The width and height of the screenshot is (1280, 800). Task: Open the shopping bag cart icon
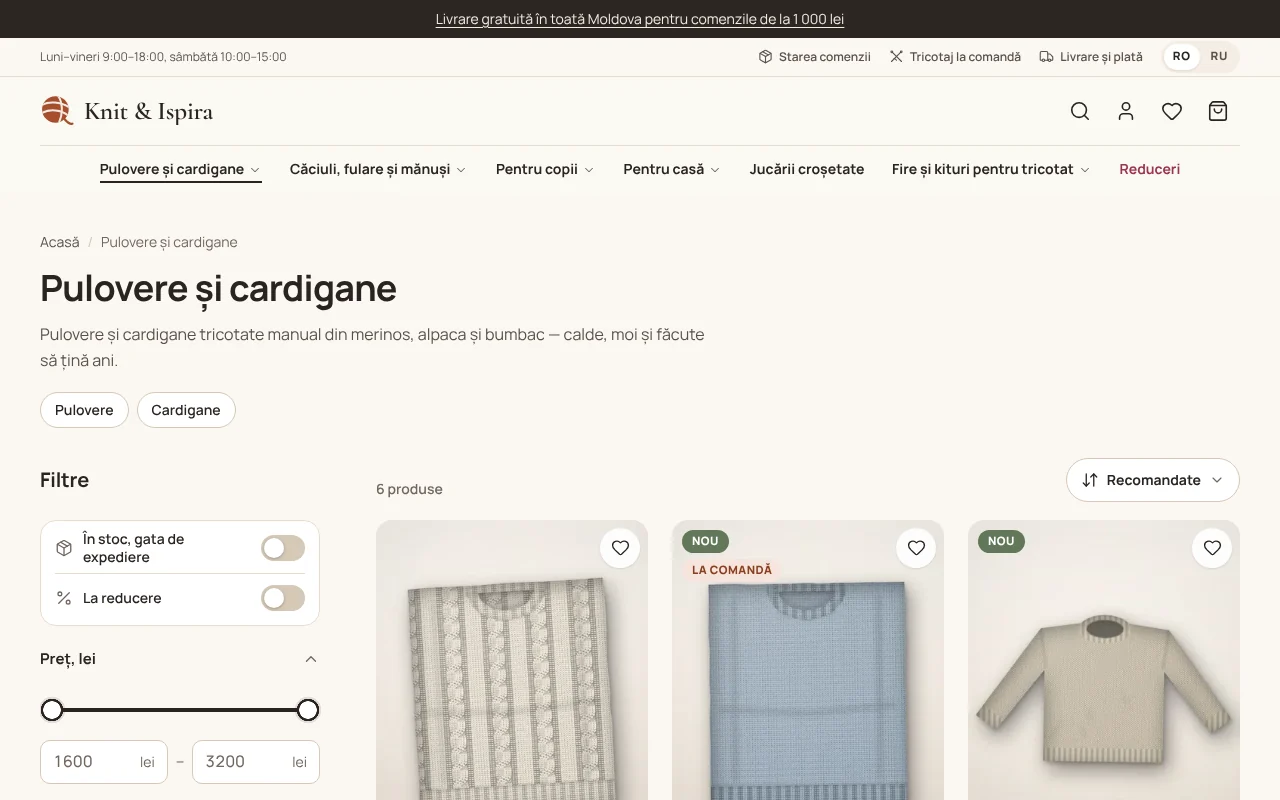[x=1218, y=111]
